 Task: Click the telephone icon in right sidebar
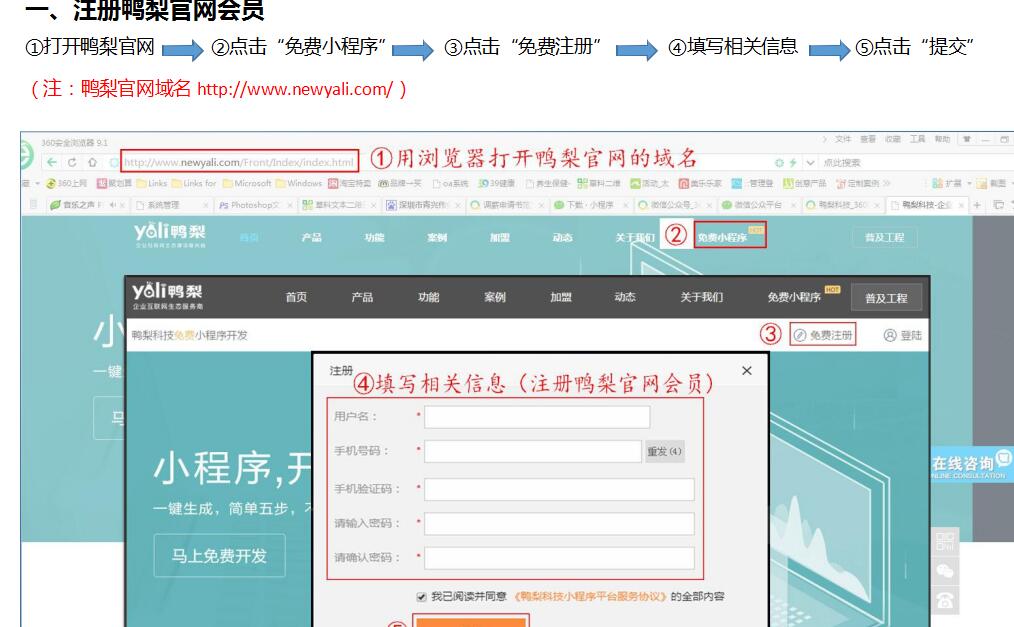(945, 600)
